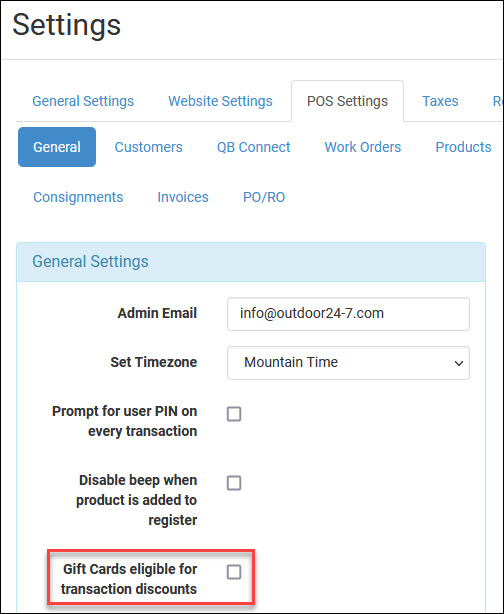
Task: Go to QB Connect sub-tab
Action: (x=253, y=147)
